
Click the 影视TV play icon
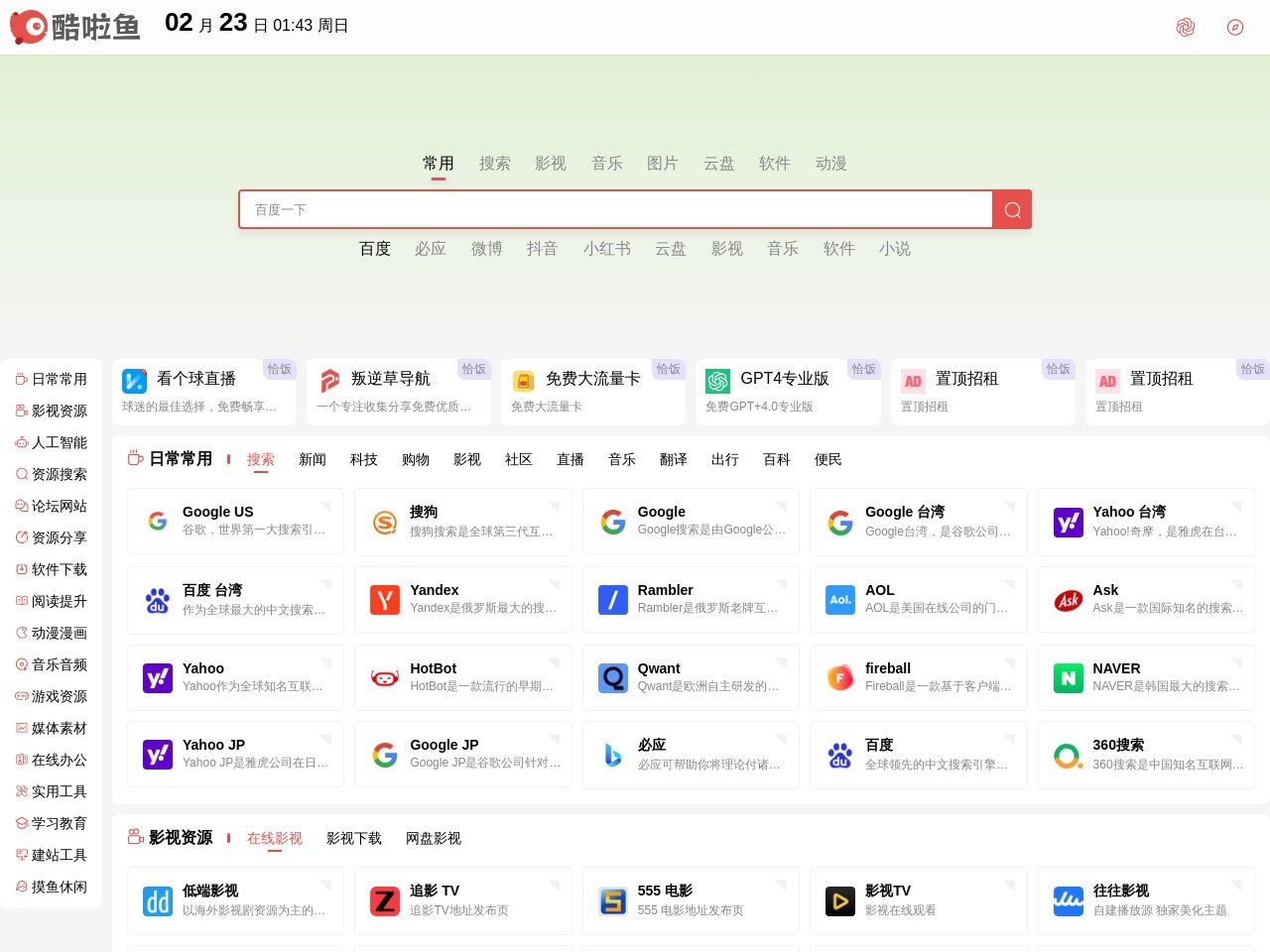pos(840,900)
